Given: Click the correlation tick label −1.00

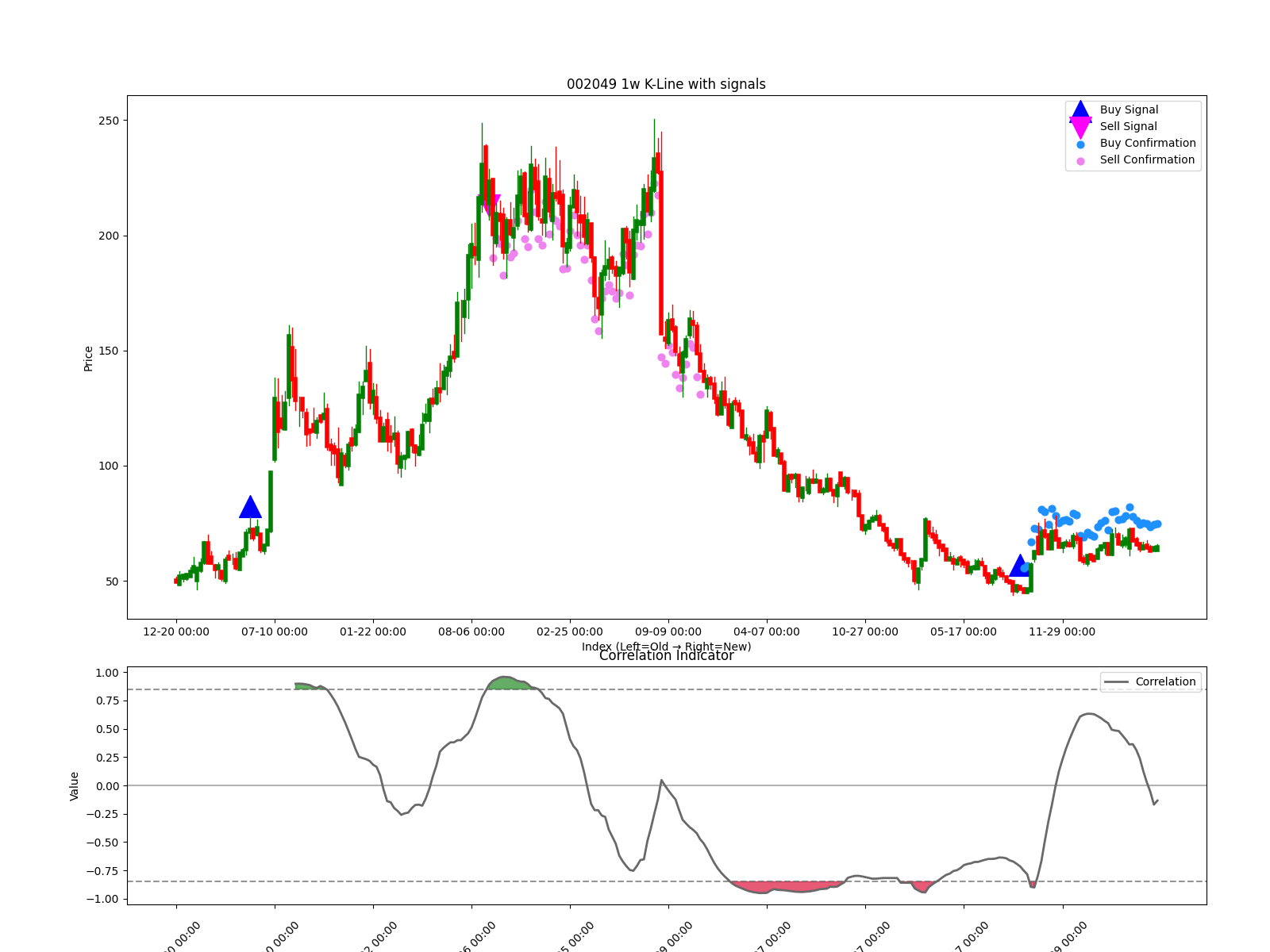Looking at the screenshot, I should pos(102,900).
